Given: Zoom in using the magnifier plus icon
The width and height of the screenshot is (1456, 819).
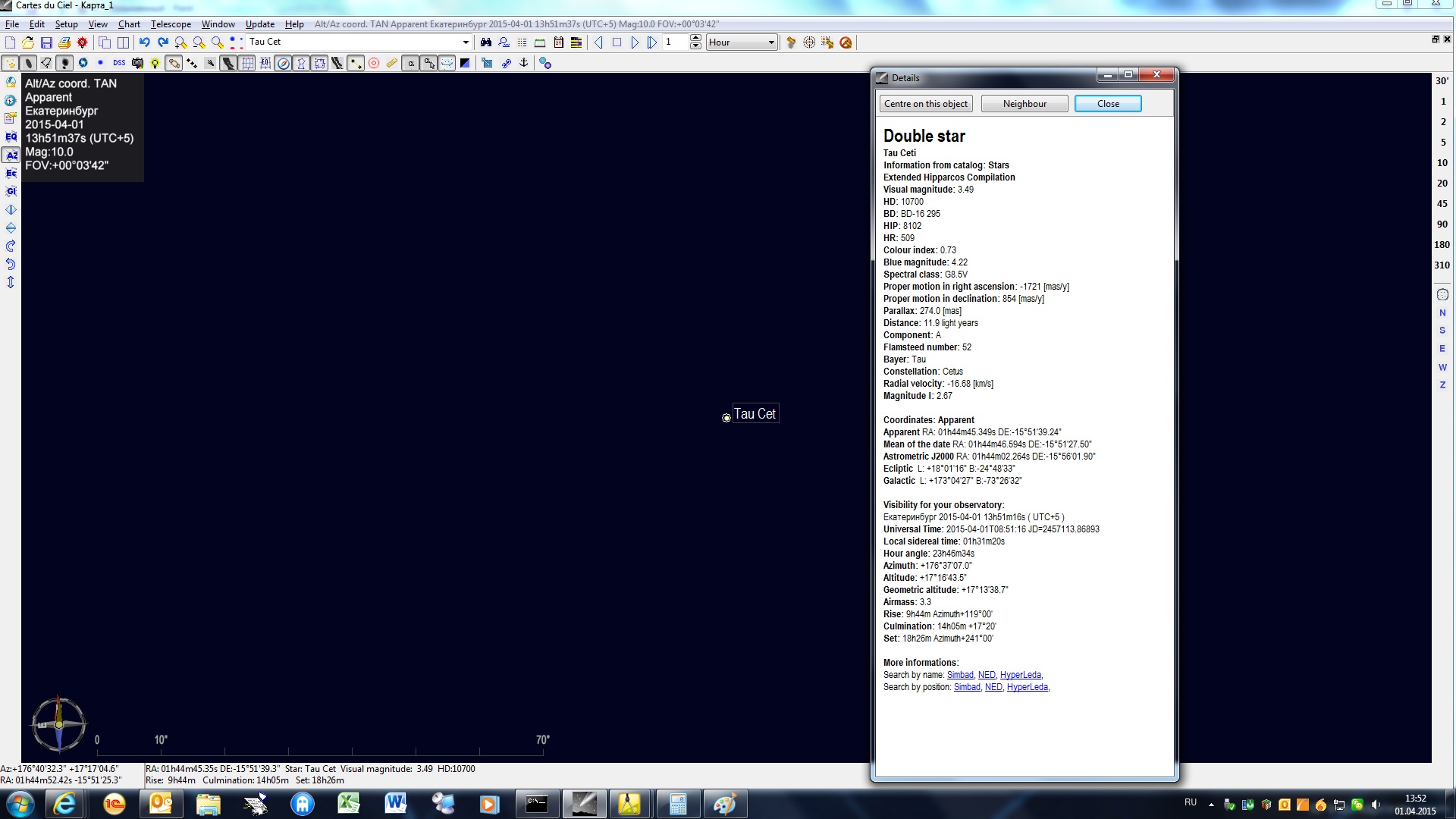Looking at the screenshot, I should click(180, 42).
